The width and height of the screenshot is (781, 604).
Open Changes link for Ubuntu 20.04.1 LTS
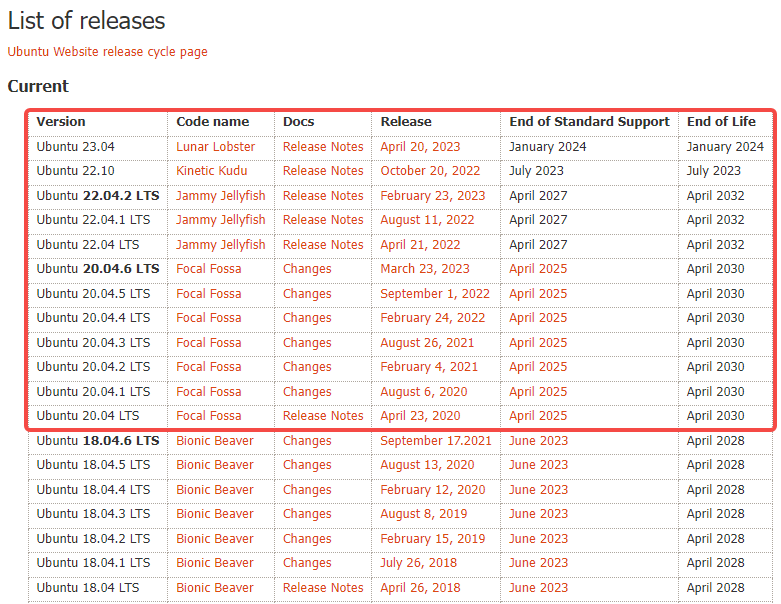307,392
